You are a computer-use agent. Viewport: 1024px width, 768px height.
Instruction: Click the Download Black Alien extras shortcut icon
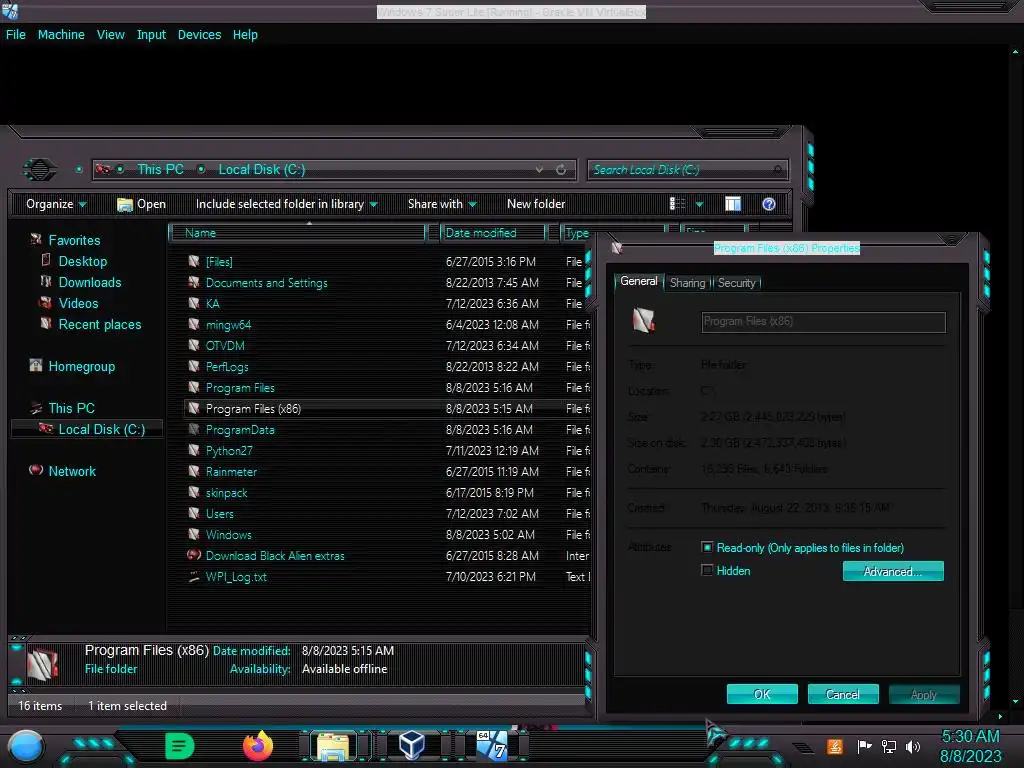[x=193, y=555]
